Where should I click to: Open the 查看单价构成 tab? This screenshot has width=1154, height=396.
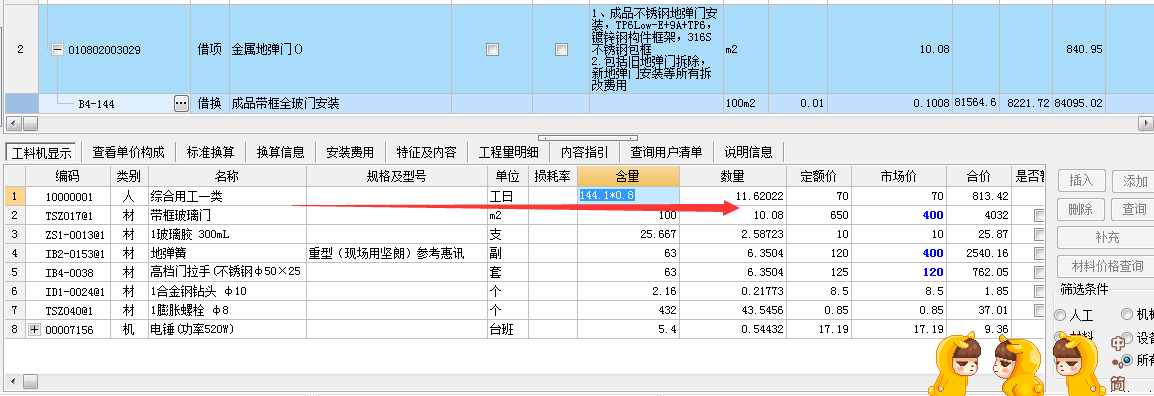click(129, 153)
